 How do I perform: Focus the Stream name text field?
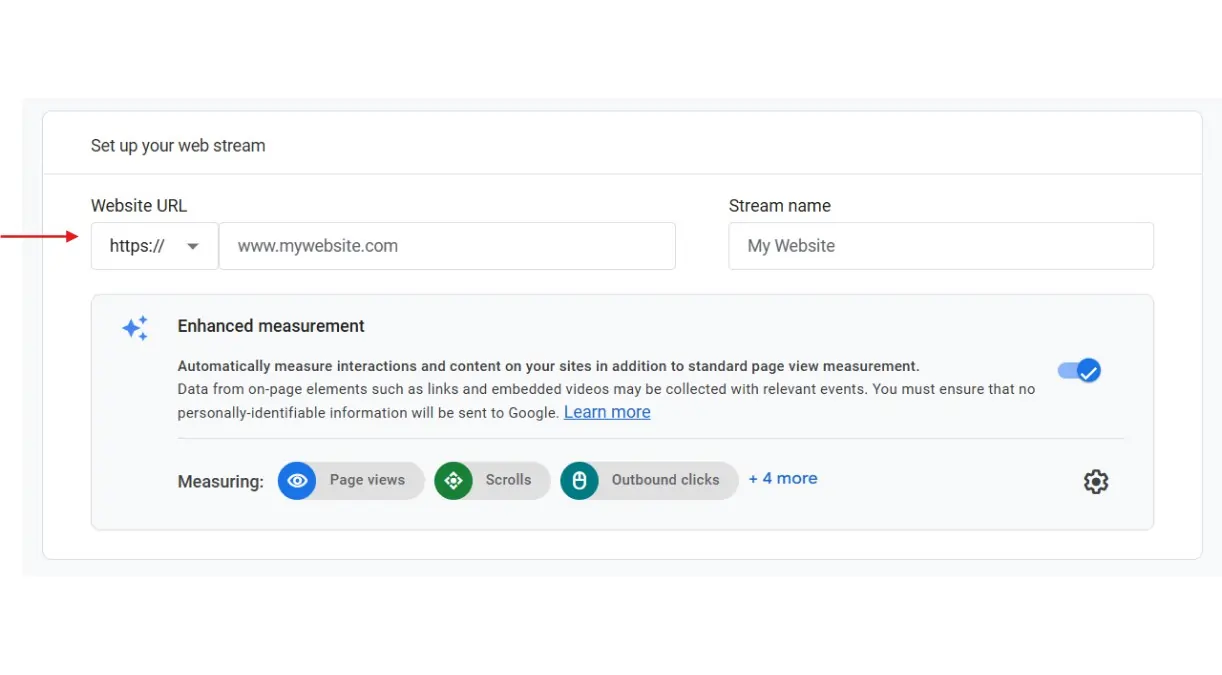tap(940, 246)
